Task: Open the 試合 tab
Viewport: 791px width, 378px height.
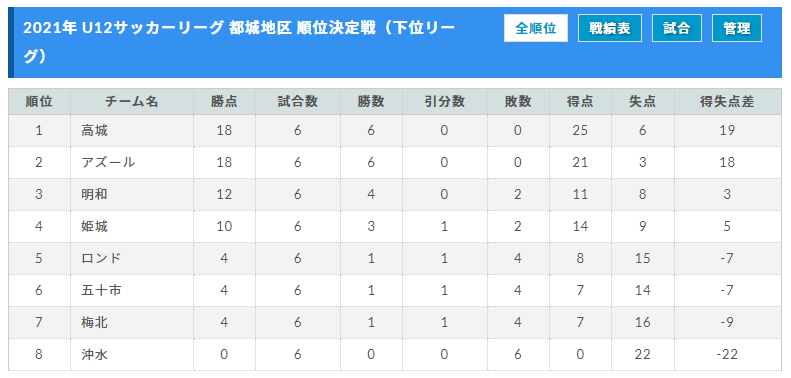Action: coord(677,28)
